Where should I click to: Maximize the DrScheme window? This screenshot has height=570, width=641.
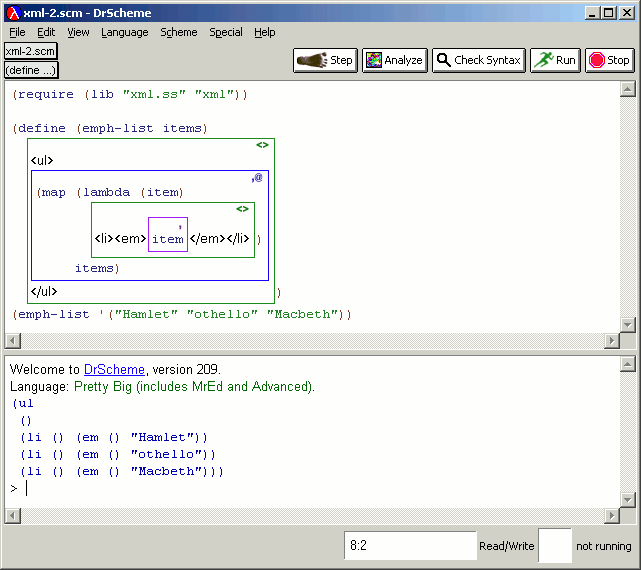608,13
